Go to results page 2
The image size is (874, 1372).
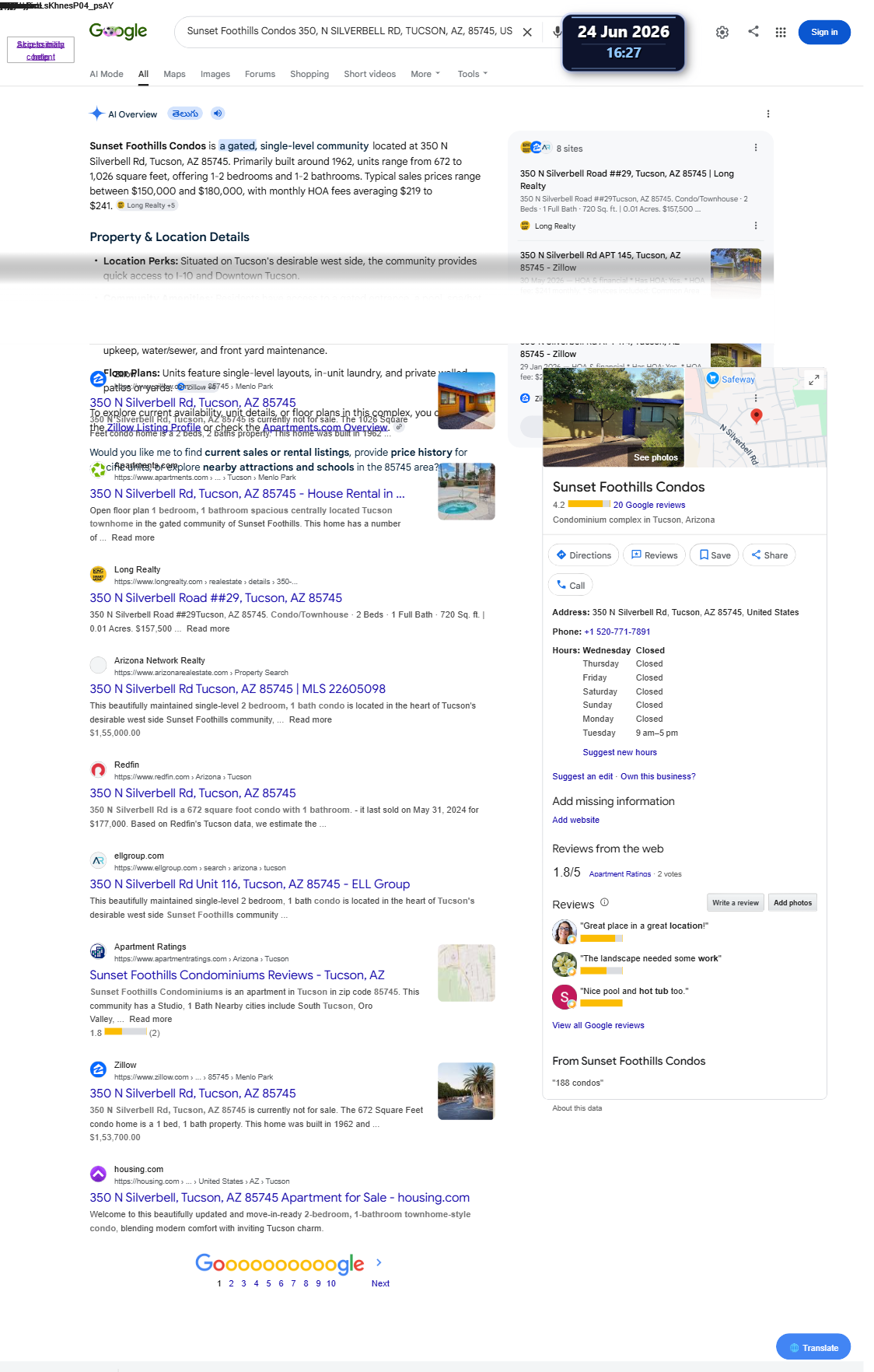231,1283
